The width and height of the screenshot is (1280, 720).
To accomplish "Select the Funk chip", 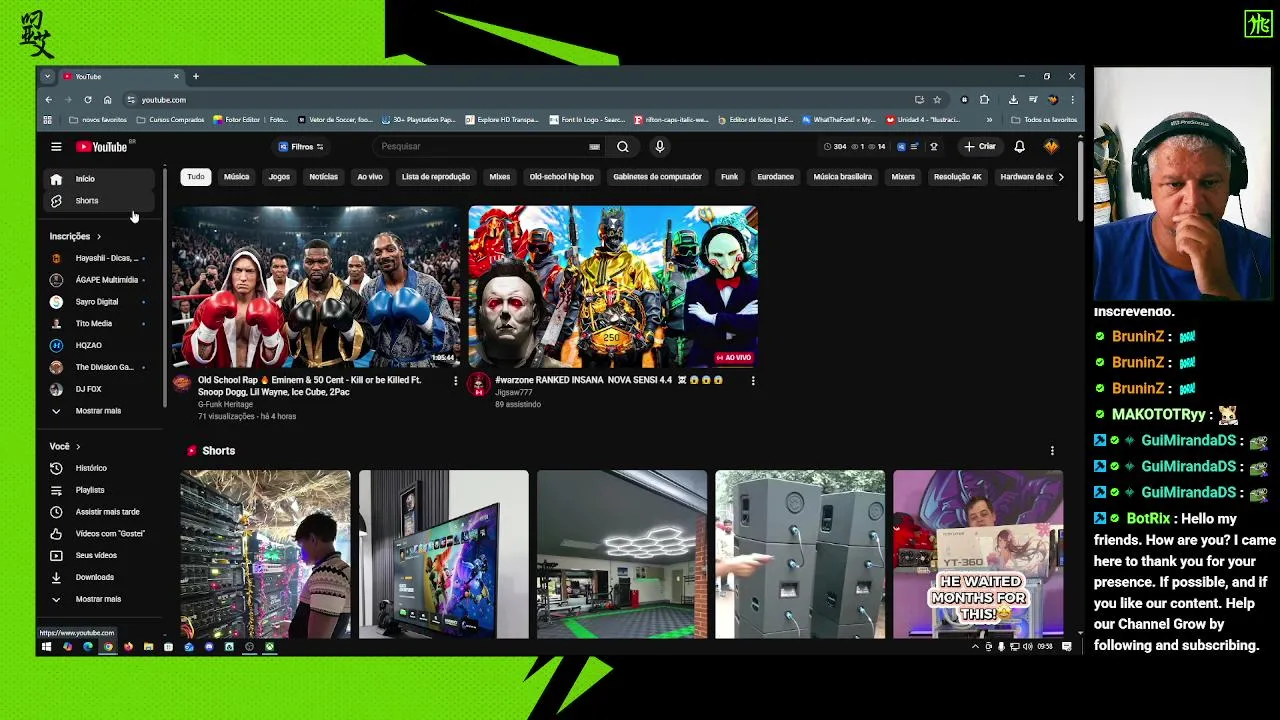I will (x=730, y=177).
